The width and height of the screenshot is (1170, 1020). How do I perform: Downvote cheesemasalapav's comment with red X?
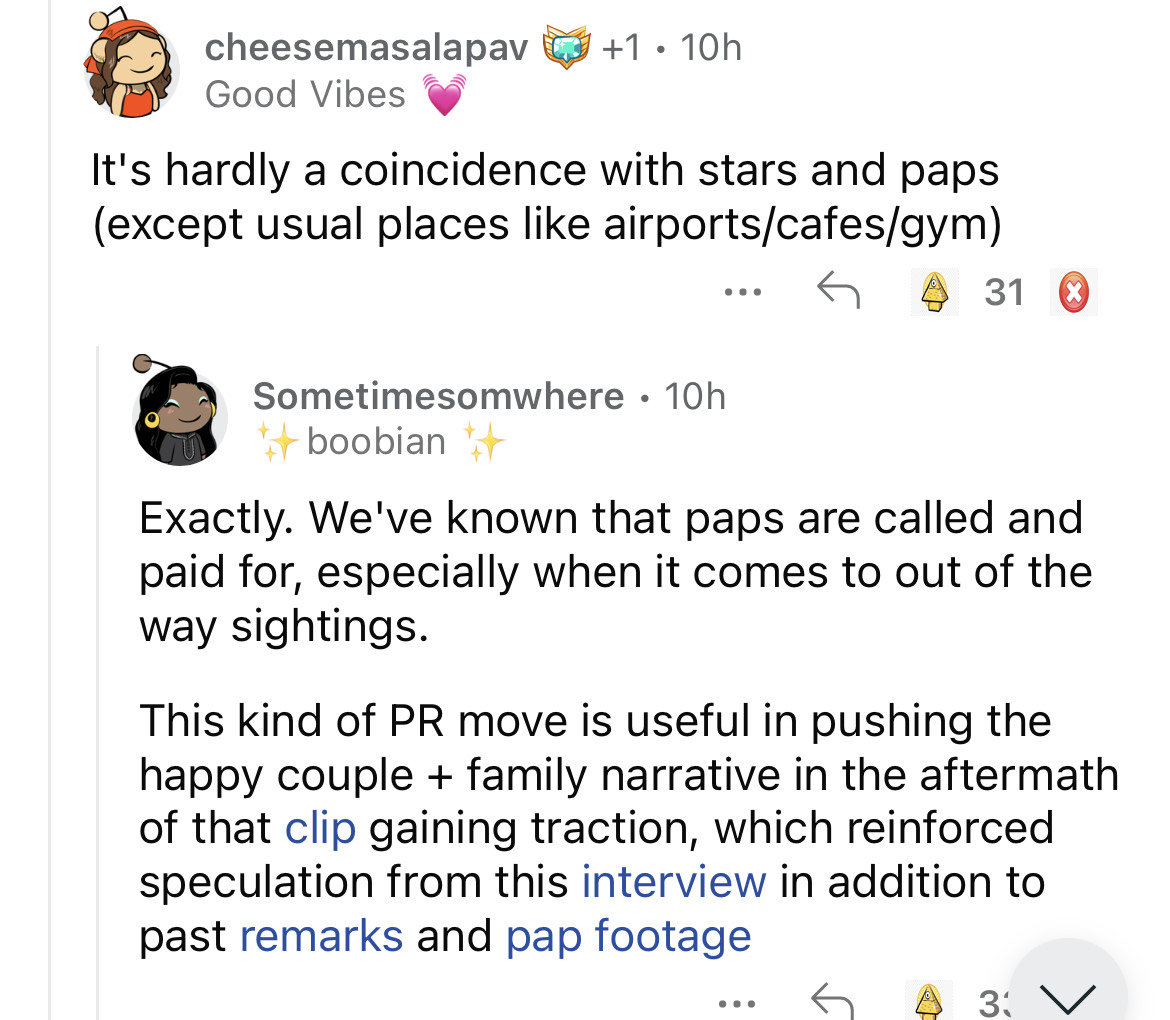(1073, 292)
